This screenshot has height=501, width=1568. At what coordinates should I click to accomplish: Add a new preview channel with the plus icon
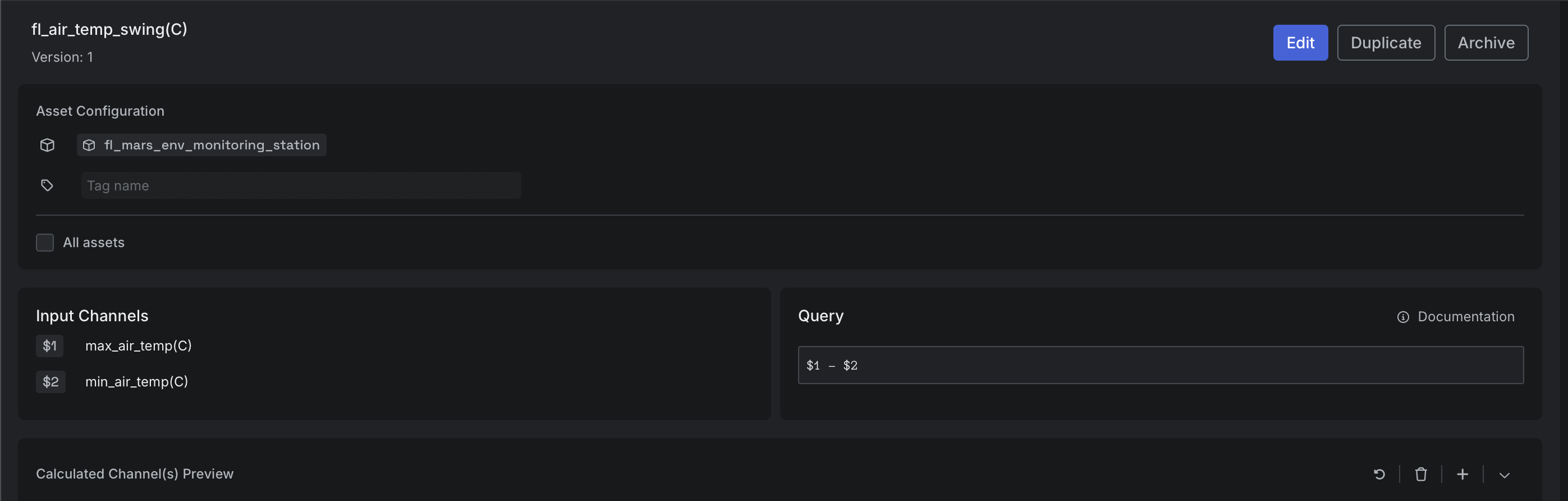click(1462, 473)
